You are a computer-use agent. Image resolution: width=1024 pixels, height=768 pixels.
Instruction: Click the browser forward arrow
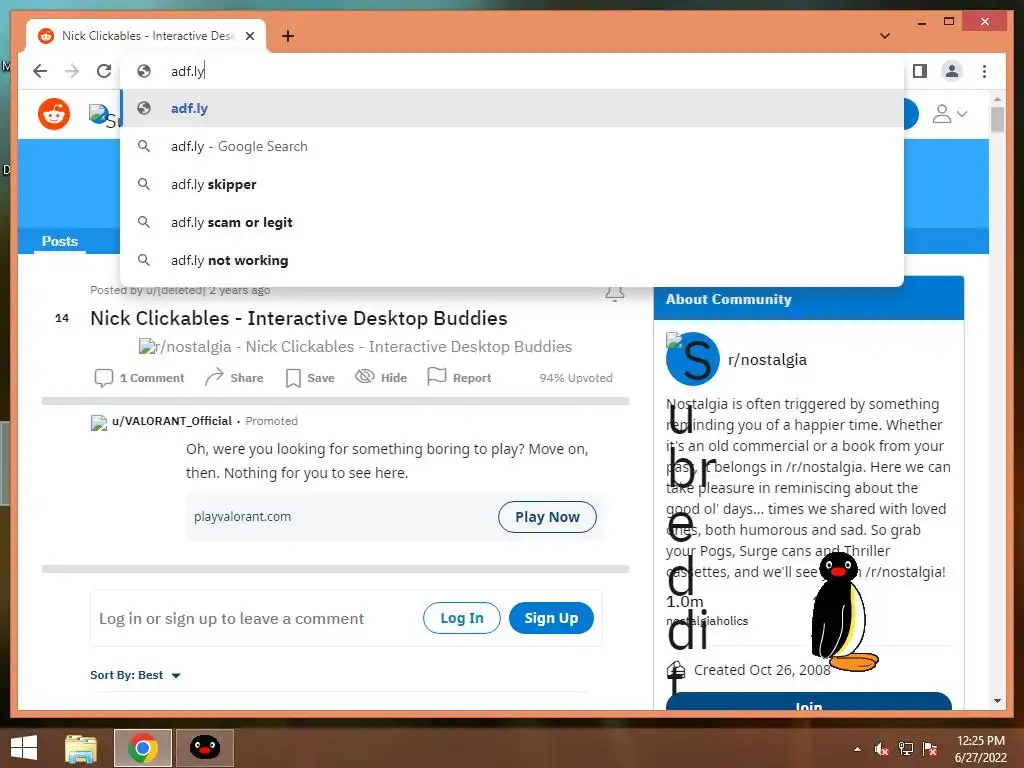click(x=72, y=71)
